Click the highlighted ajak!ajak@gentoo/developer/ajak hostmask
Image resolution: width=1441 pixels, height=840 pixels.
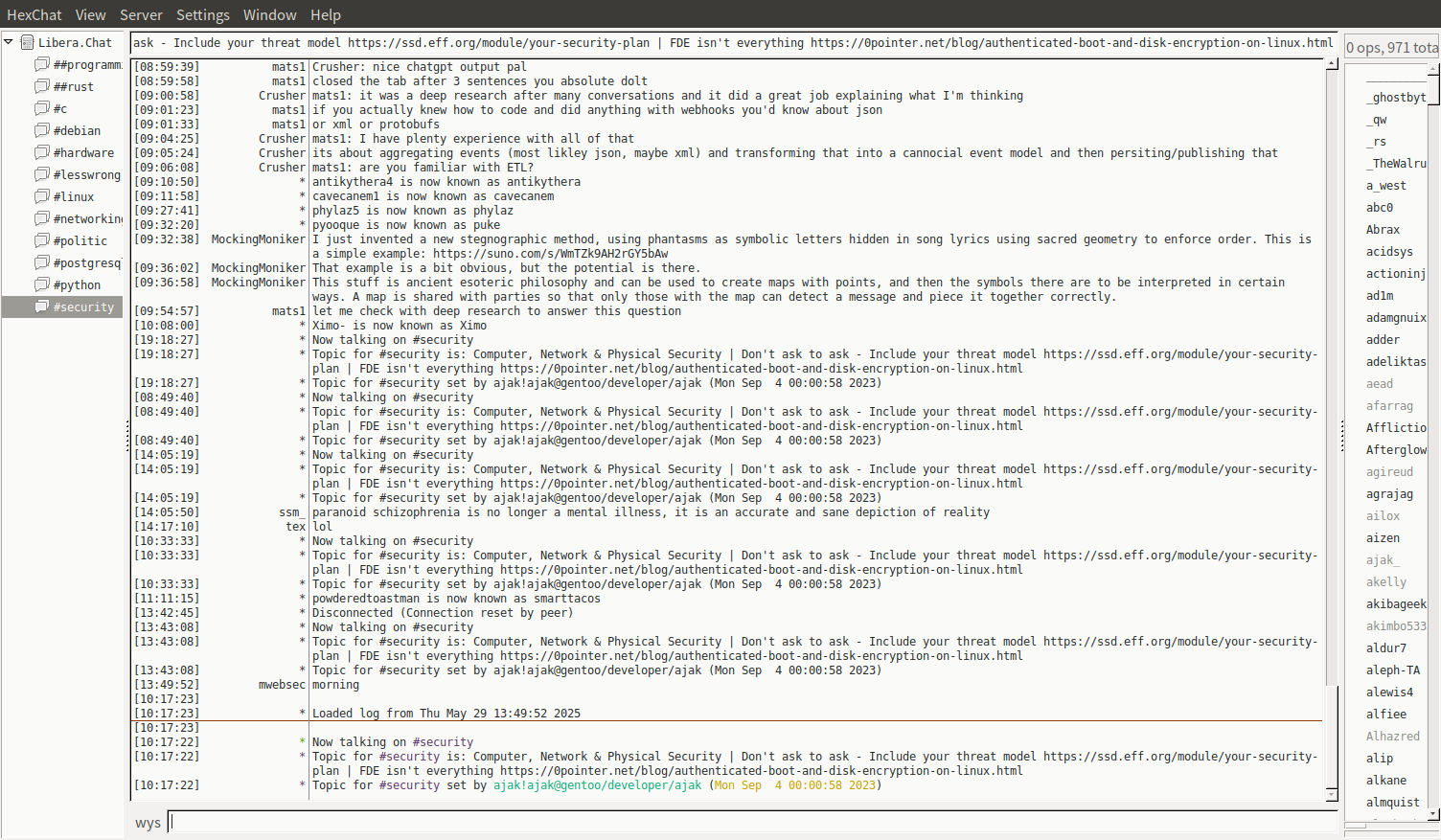(598, 785)
